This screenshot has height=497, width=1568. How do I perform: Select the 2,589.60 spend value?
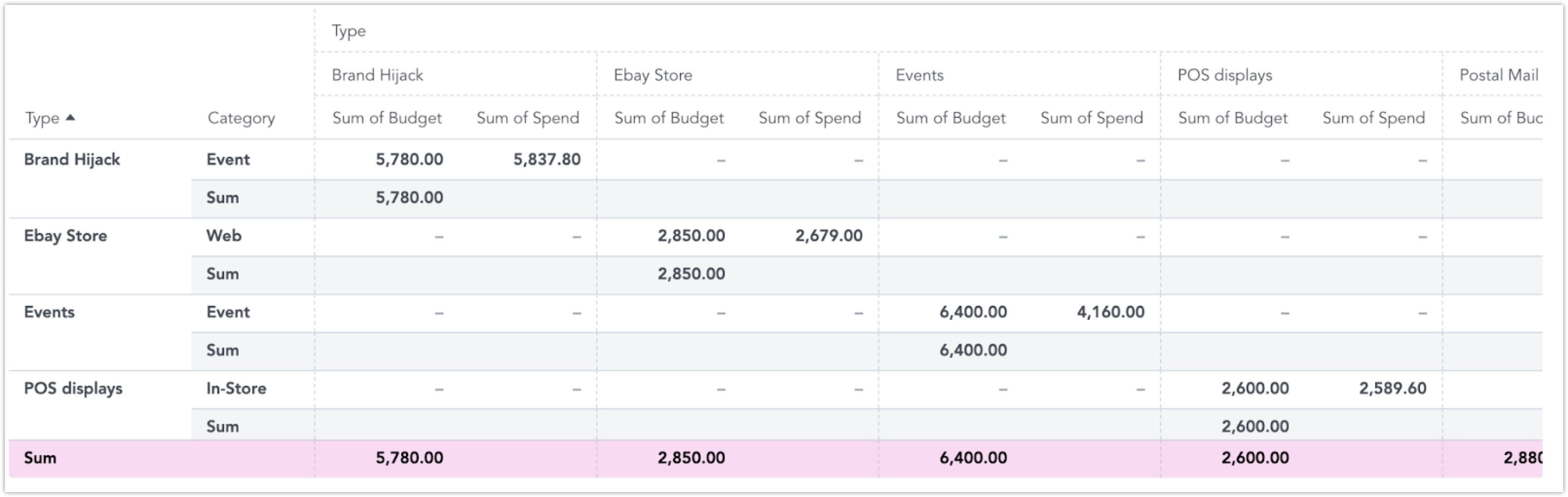pyautogui.click(x=1392, y=389)
